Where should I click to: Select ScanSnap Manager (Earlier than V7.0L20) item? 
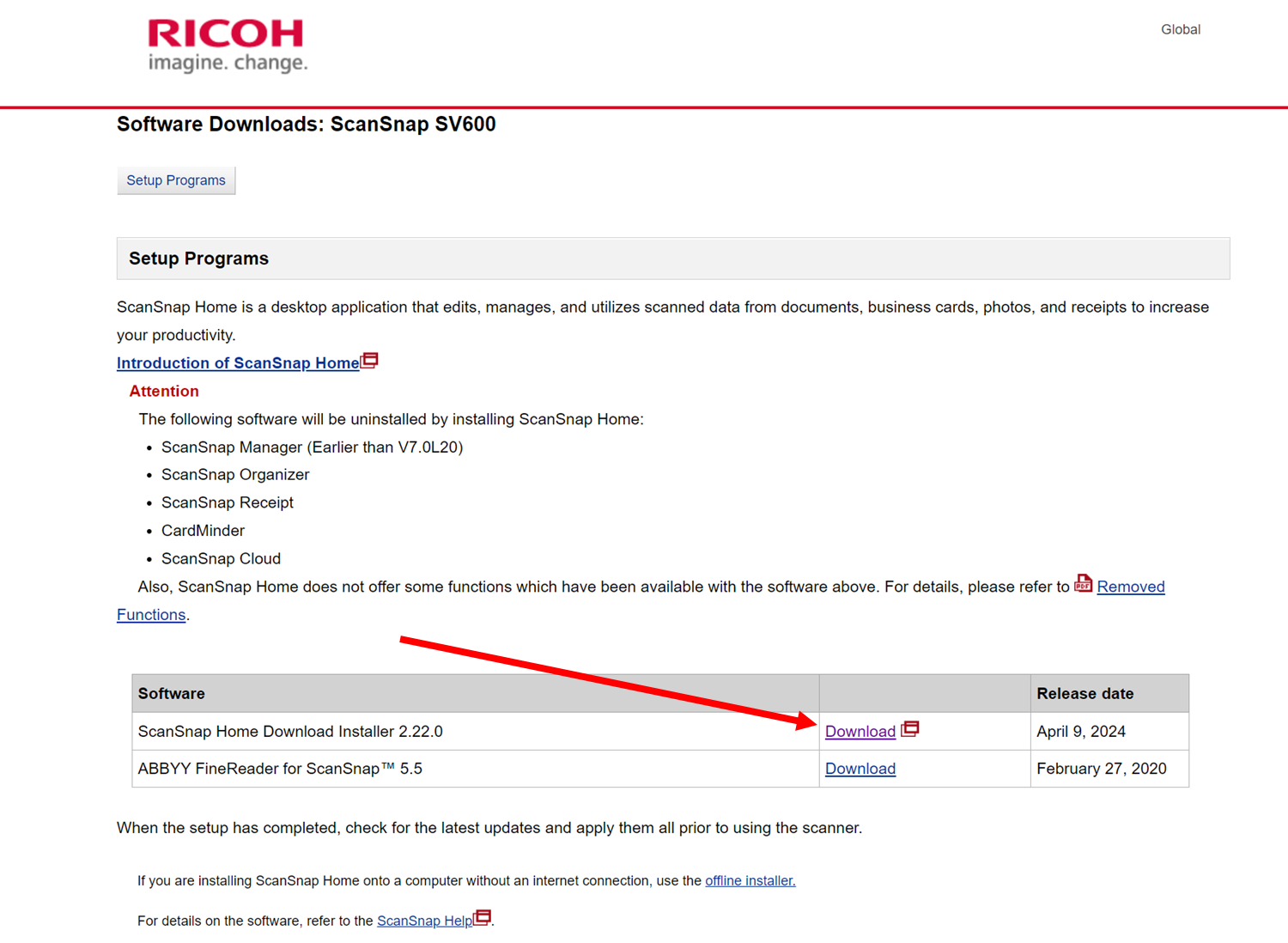point(313,447)
